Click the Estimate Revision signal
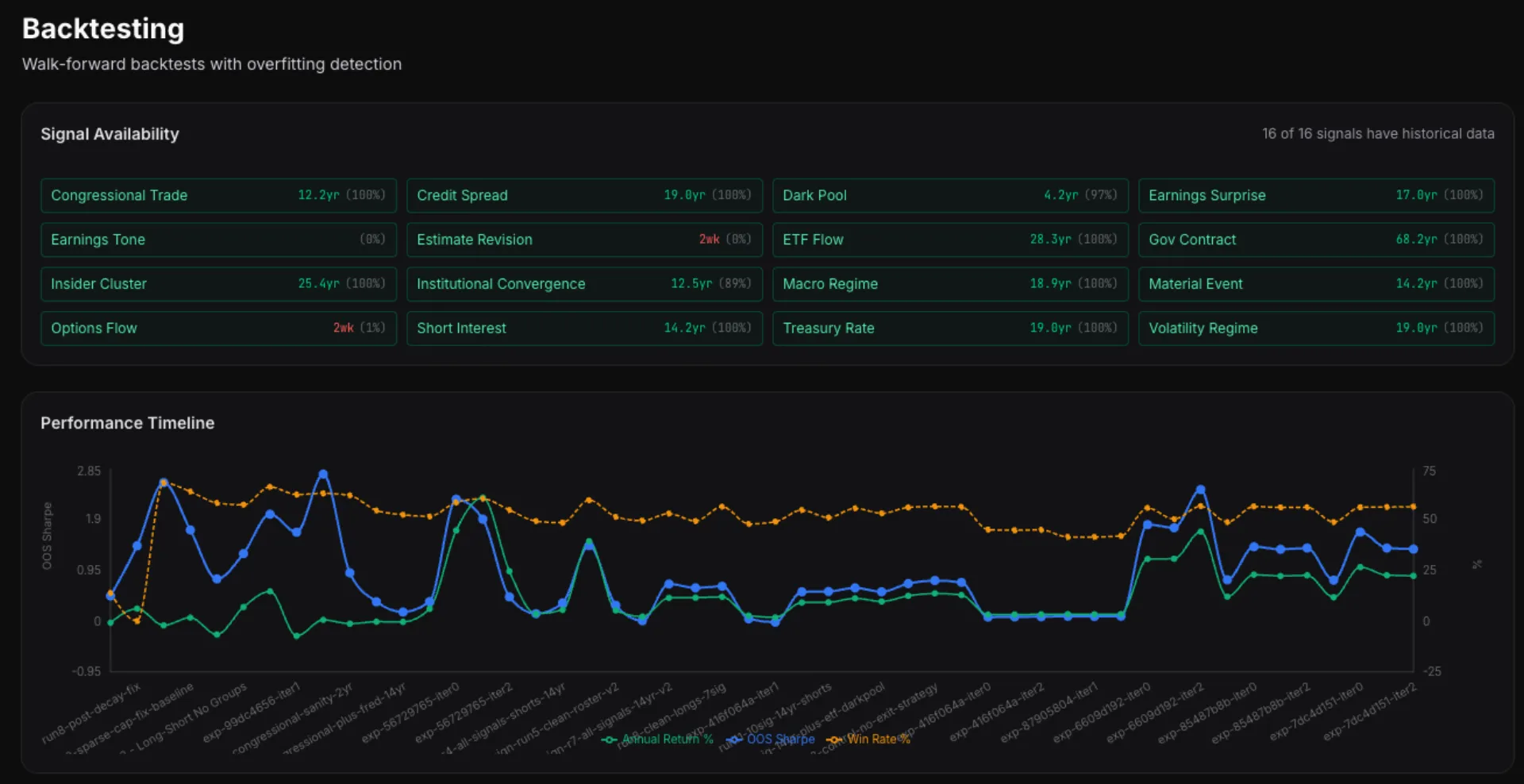 [x=584, y=240]
